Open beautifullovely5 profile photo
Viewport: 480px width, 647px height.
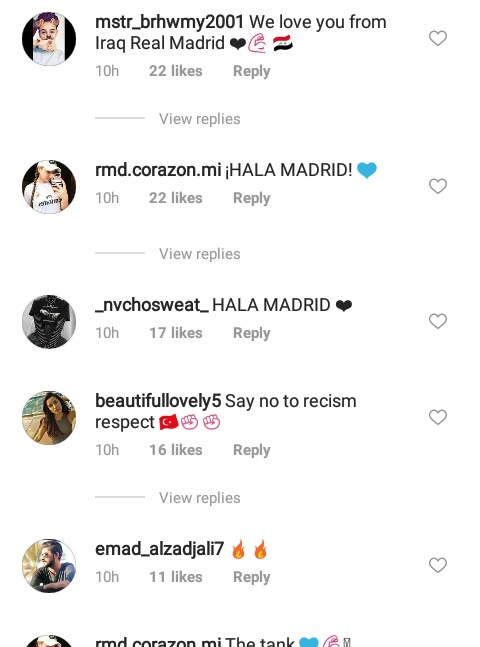(49, 418)
